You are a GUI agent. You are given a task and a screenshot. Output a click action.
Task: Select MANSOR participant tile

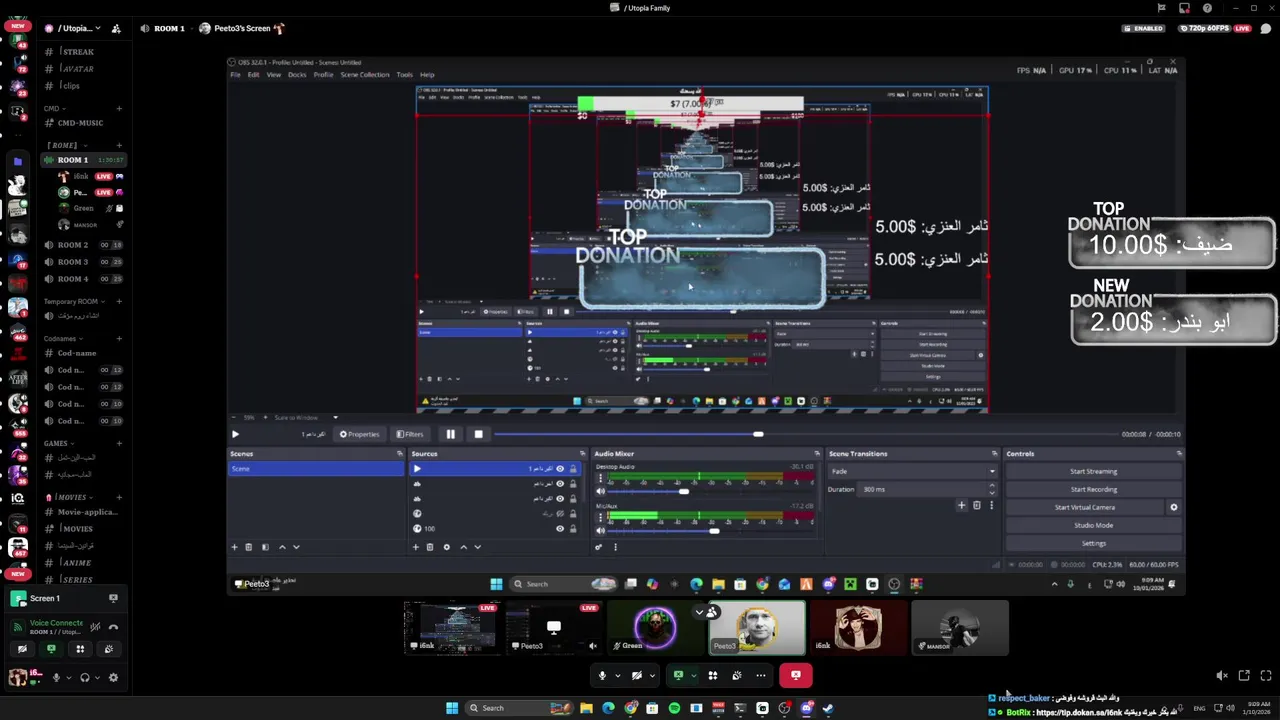960,628
